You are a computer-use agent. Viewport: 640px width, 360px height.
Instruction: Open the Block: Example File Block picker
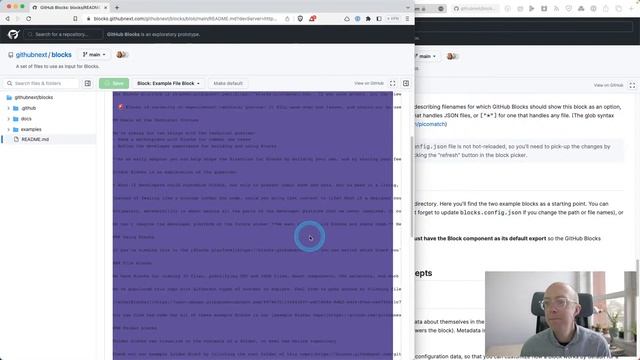click(168, 83)
